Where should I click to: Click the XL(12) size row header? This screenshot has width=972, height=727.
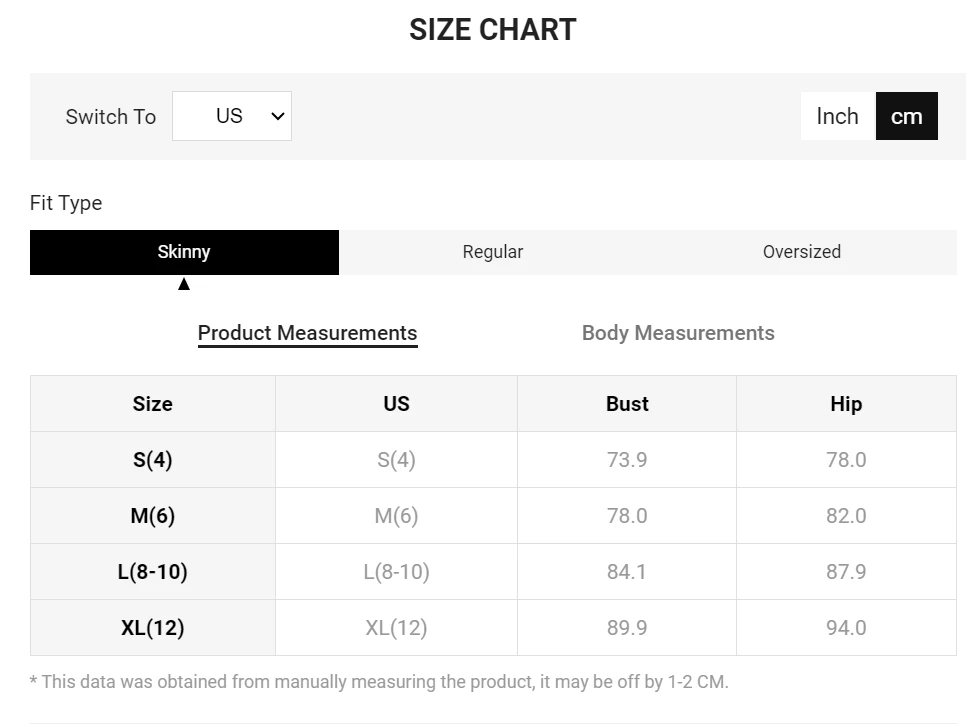point(152,628)
